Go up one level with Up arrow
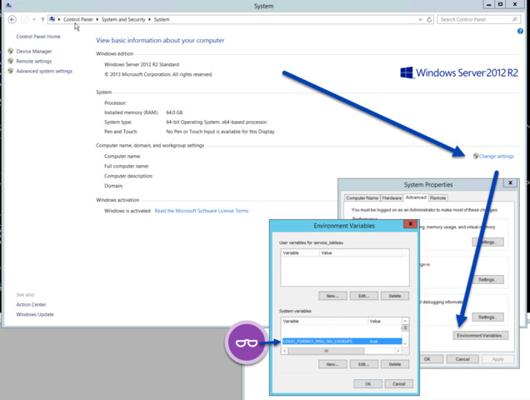The width and height of the screenshot is (530, 400). pos(43,20)
